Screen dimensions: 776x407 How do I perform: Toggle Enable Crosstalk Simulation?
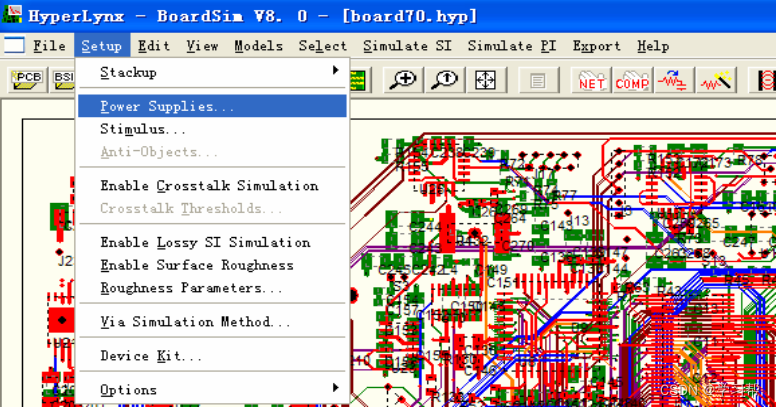[x=212, y=185]
